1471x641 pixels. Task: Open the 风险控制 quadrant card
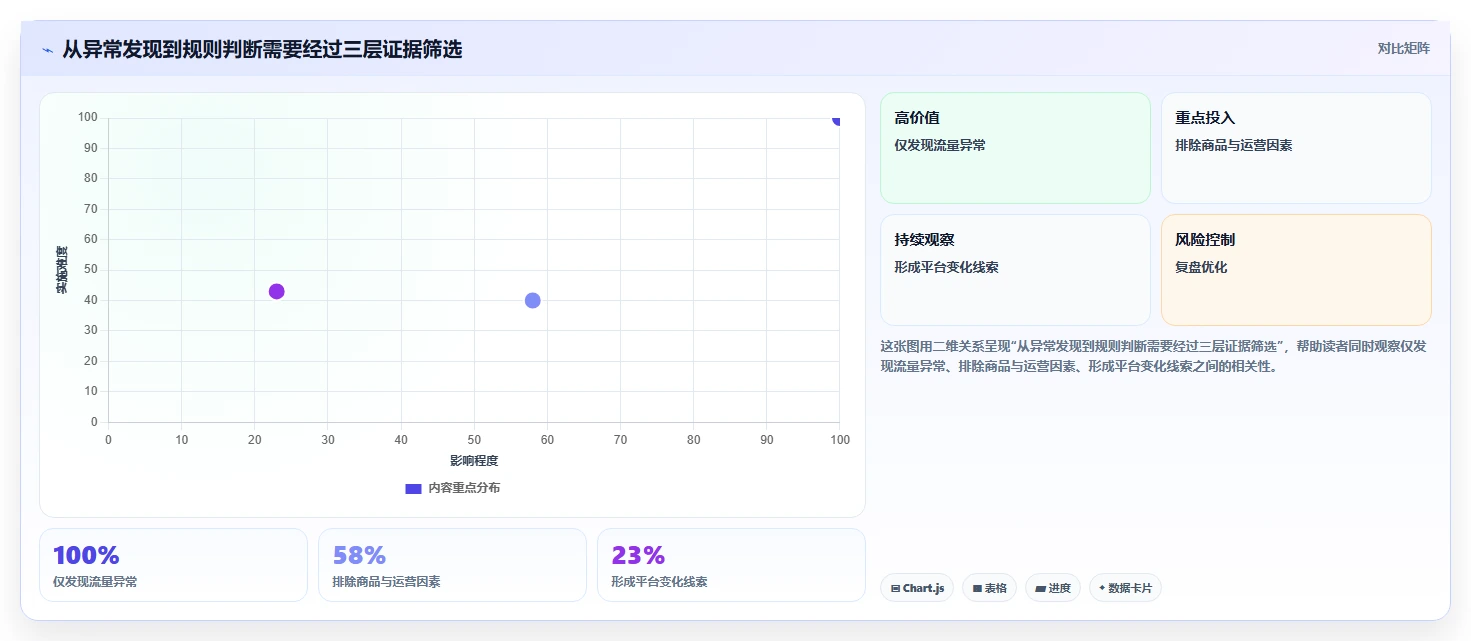[1296, 270]
